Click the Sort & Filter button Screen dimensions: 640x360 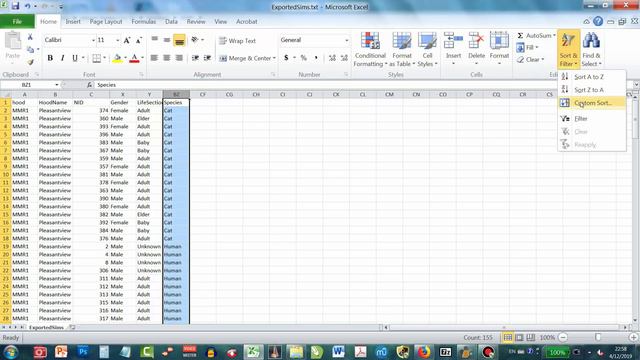[x=569, y=49]
